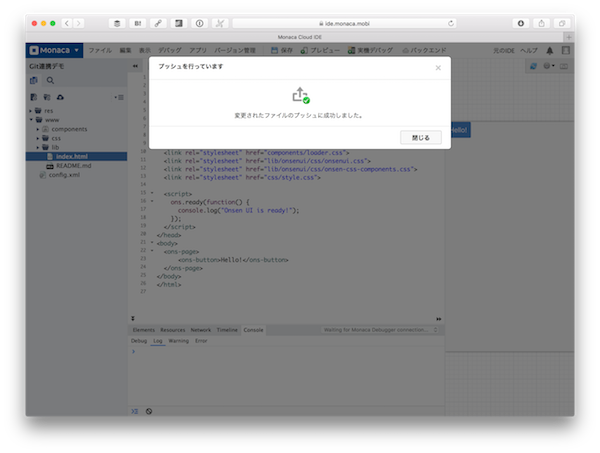
Task: Click the 実機デバッグ toolbar button
Action: (370, 51)
